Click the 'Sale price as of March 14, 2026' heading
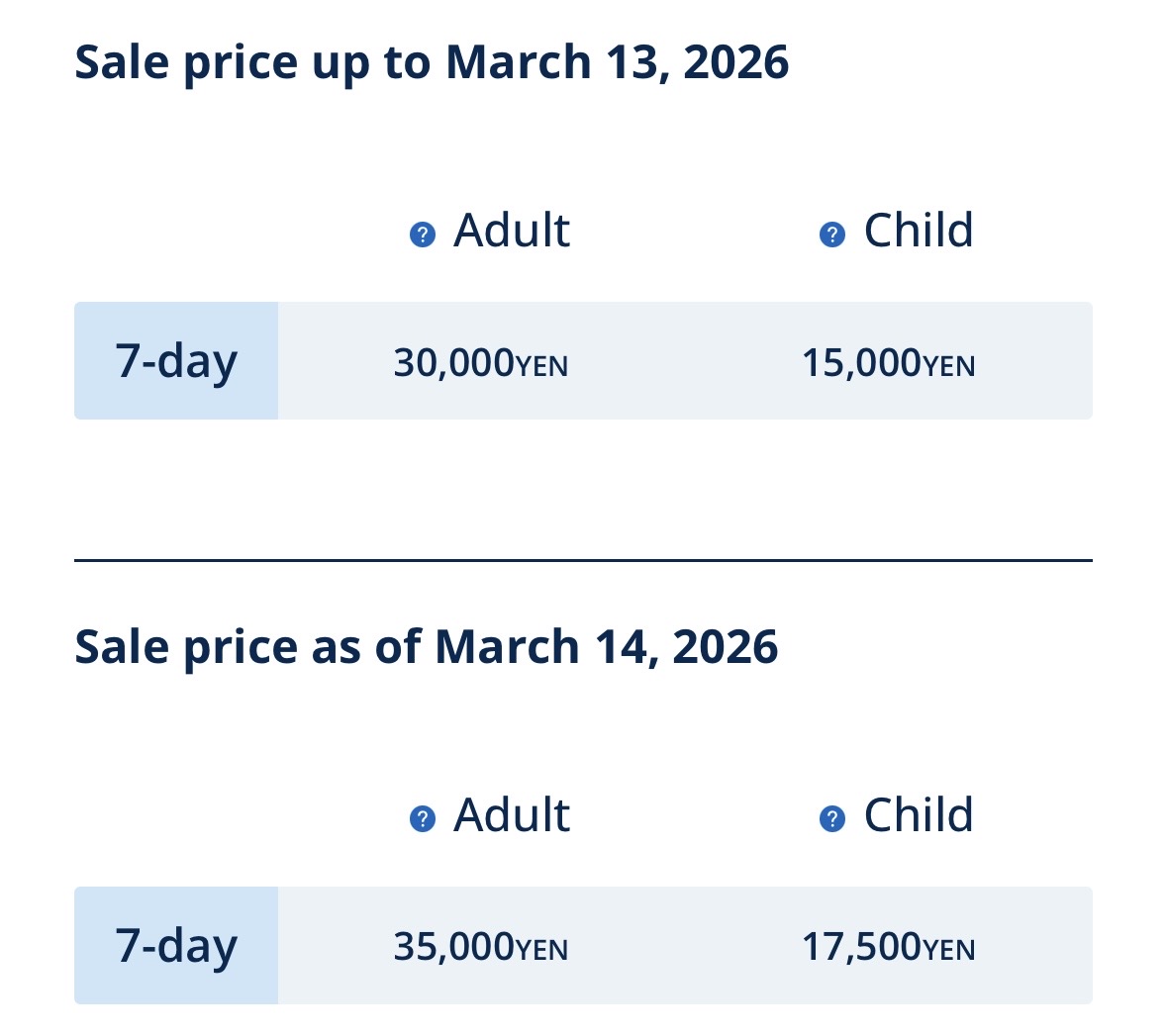 (426, 647)
